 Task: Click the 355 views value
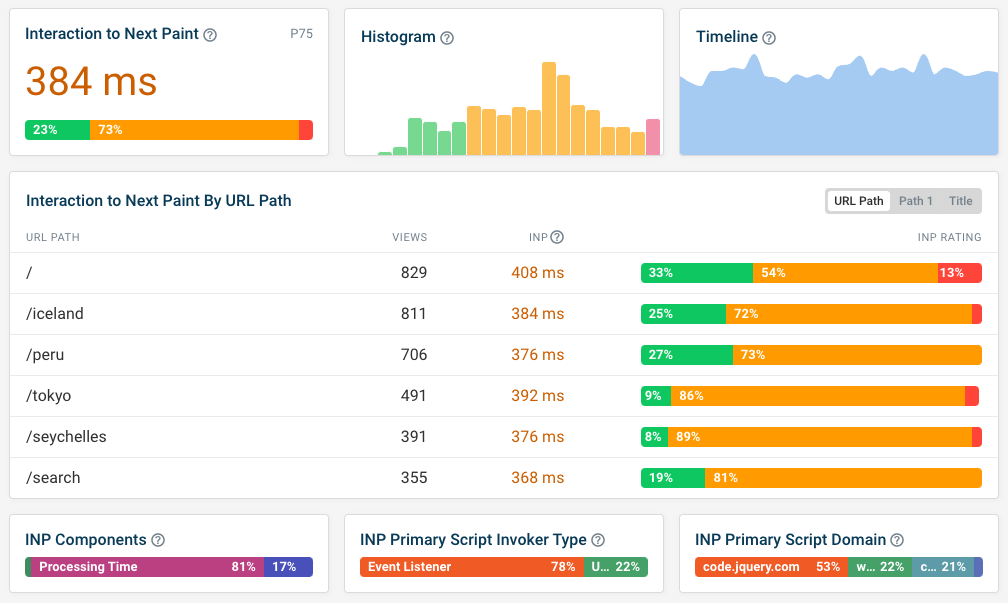tap(414, 478)
